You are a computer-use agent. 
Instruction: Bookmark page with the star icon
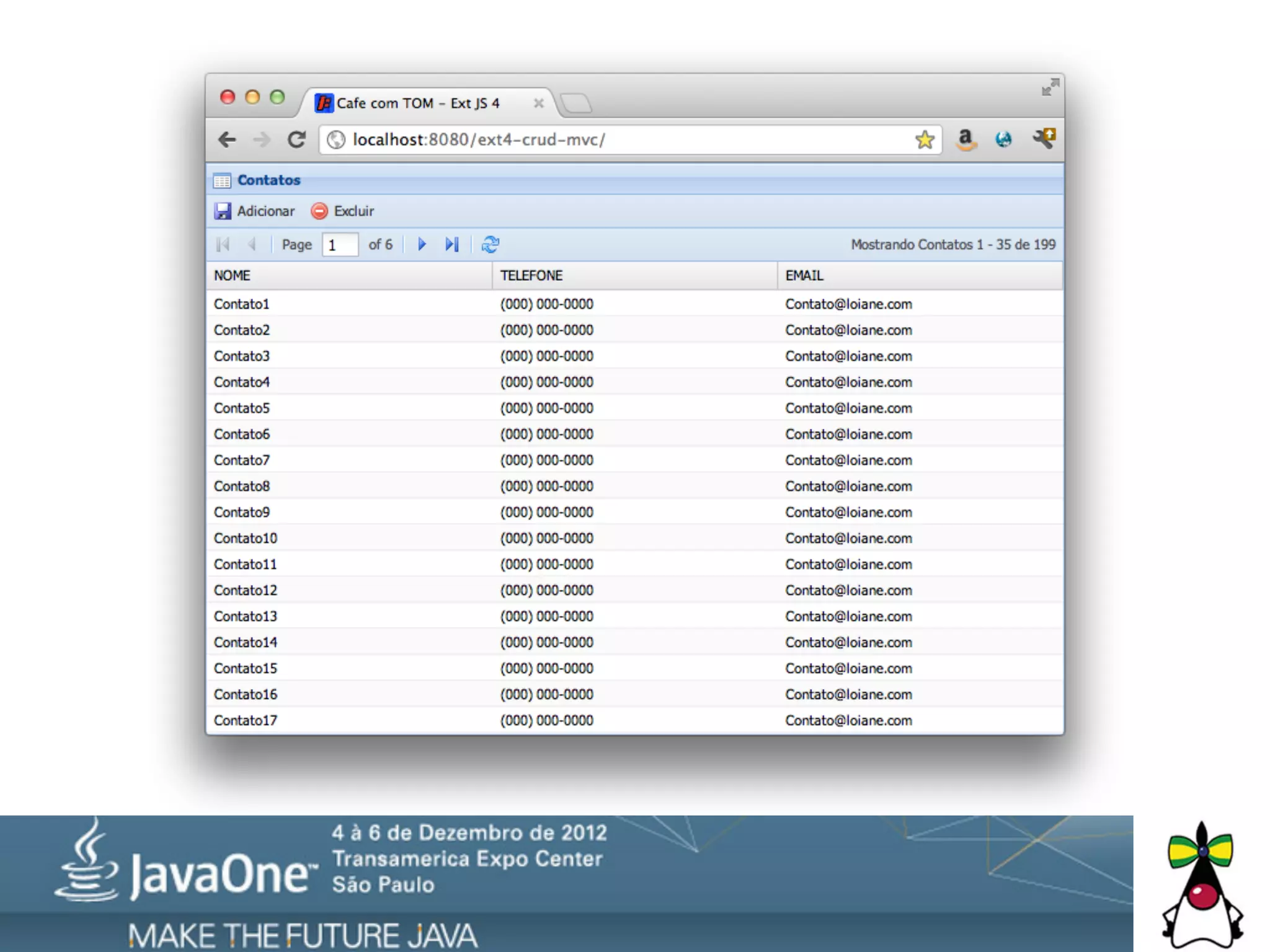924,139
